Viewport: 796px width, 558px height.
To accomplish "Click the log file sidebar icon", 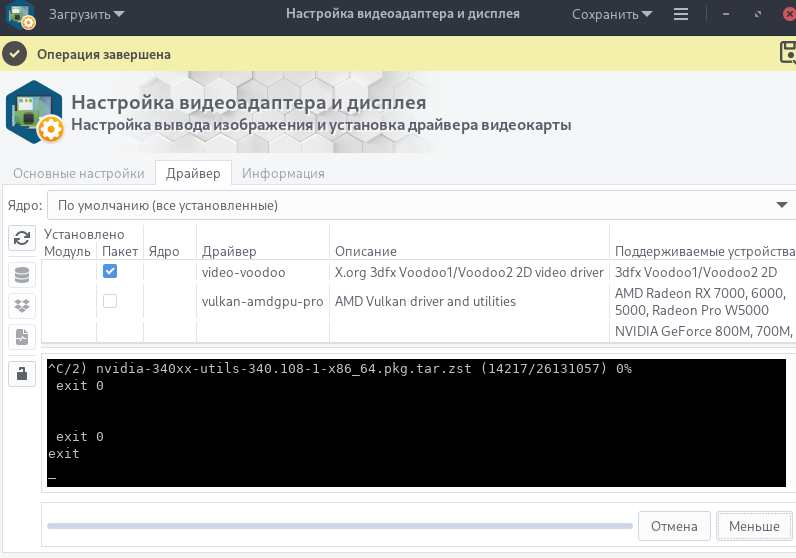I will (22, 338).
